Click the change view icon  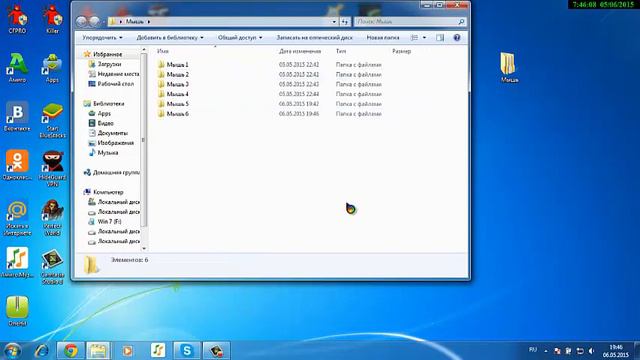[414, 38]
